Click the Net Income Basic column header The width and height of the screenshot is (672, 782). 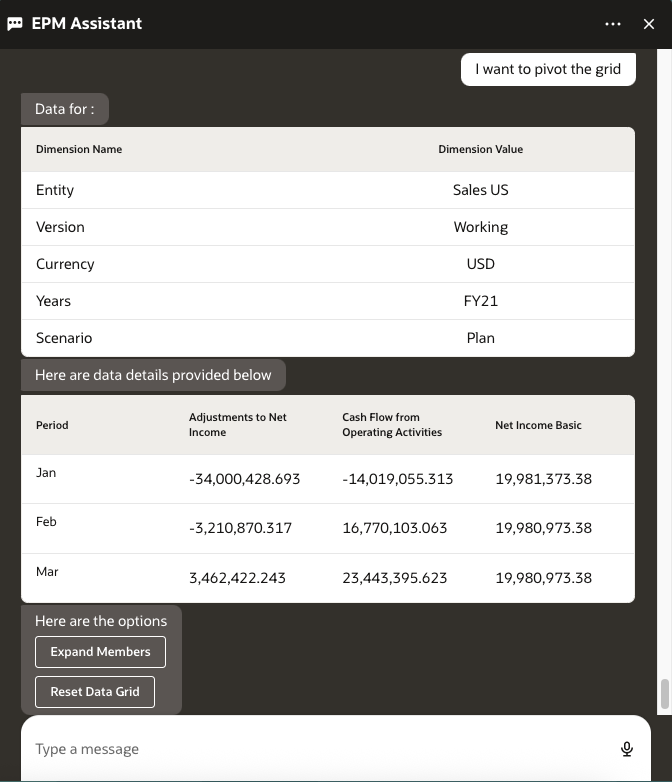(538, 425)
